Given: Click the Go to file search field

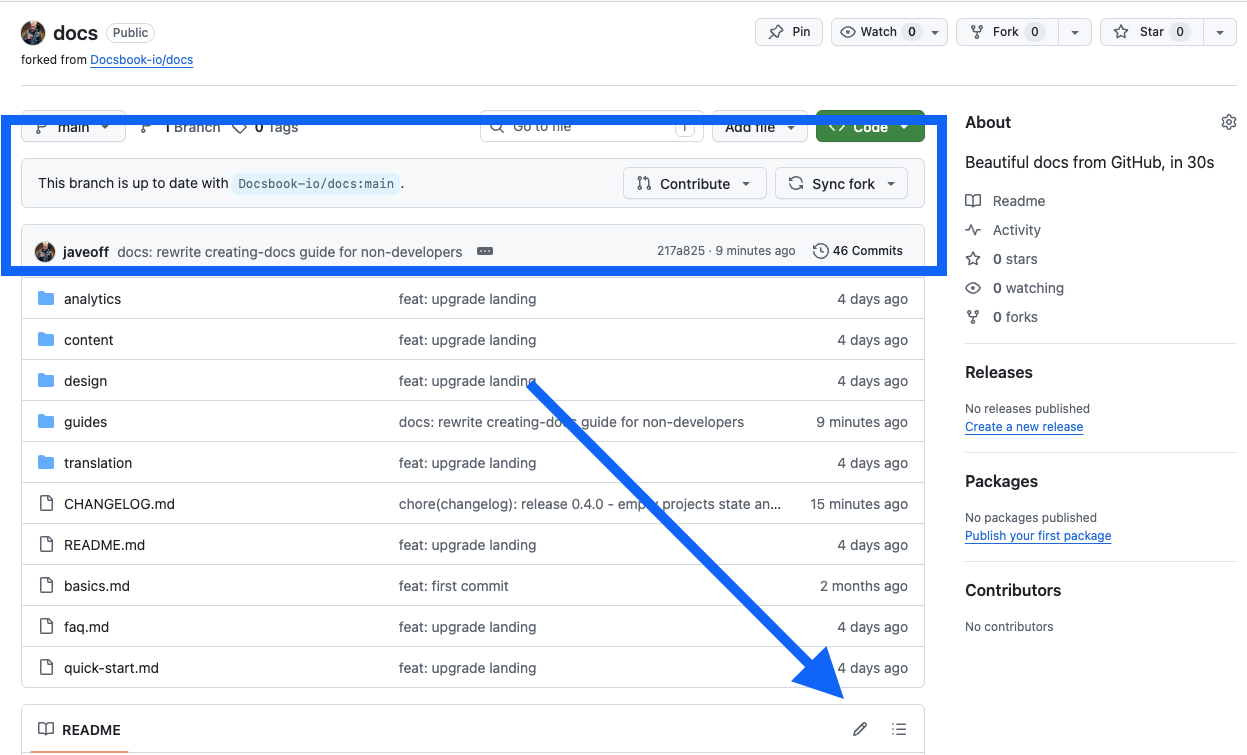Looking at the screenshot, I should click(x=592, y=127).
